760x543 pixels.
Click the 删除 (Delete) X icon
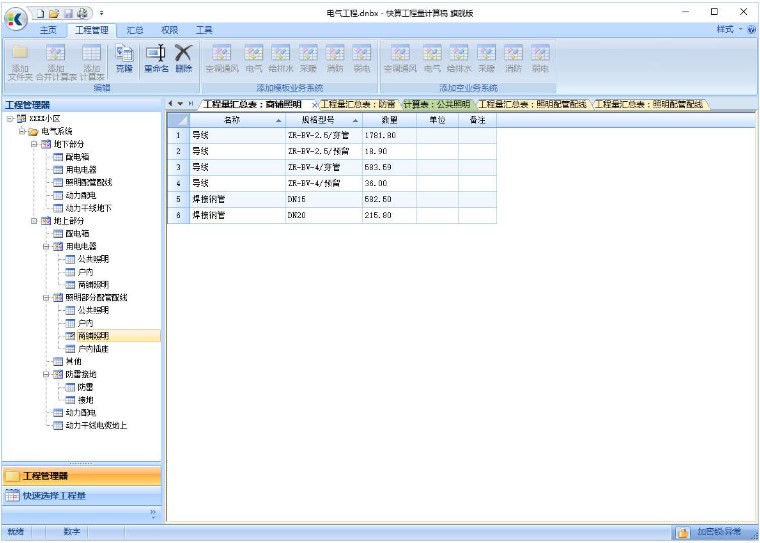point(183,56)
